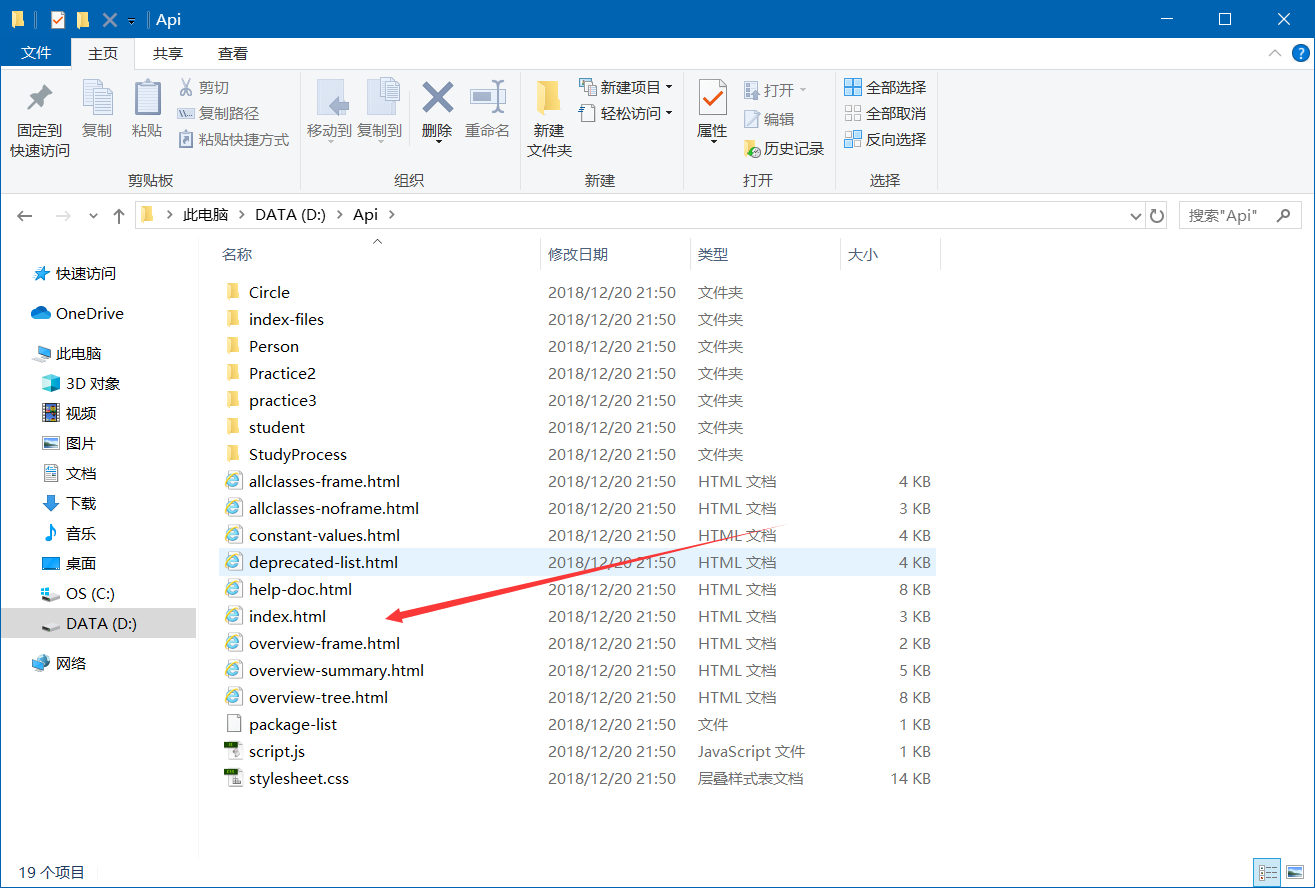Click the Up one level arrow button

tap(119, 215)
